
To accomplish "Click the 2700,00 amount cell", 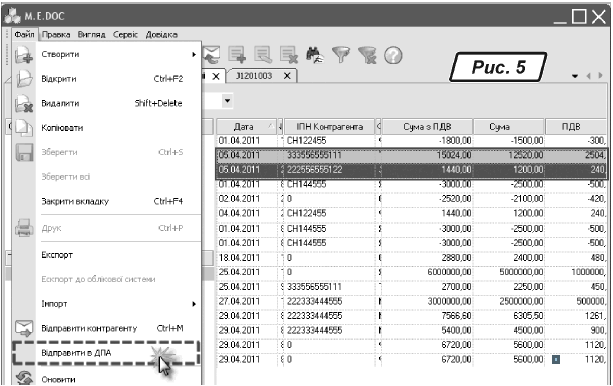I will tap(427, 287).
